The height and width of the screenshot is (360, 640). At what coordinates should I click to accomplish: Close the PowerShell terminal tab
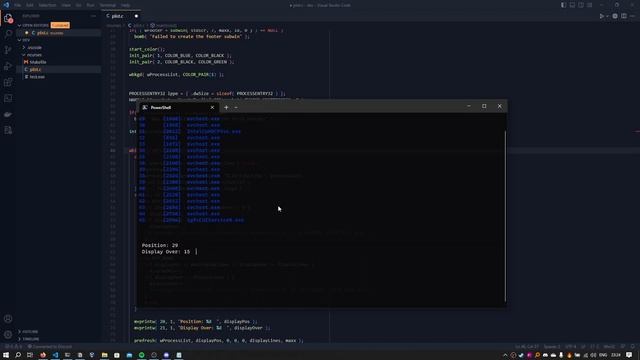212,107
